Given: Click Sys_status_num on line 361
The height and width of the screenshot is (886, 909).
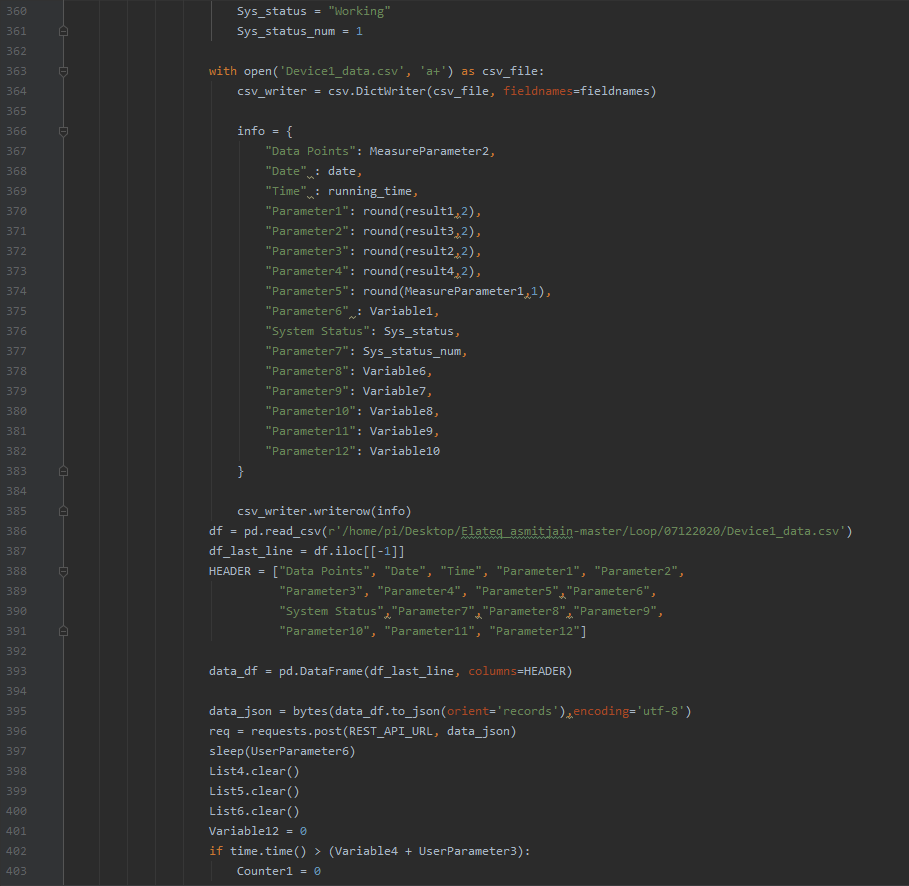Looking at the screenshot, I should click(286, 31).
